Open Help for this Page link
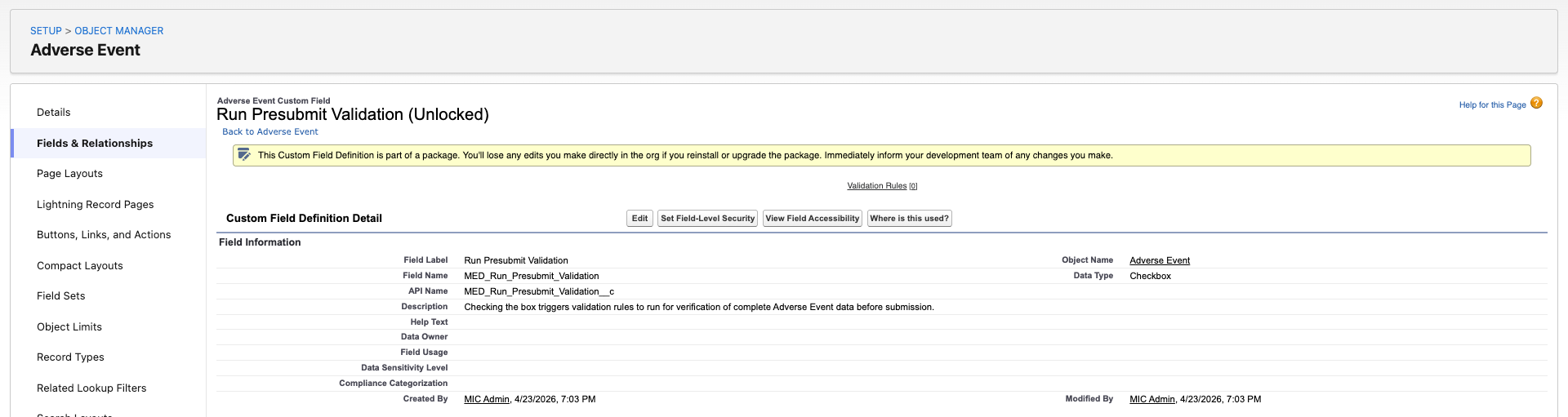Image resolution: width=1568 pixels, height=417 pixels. pyautogui.click(x=1492, y=104)
